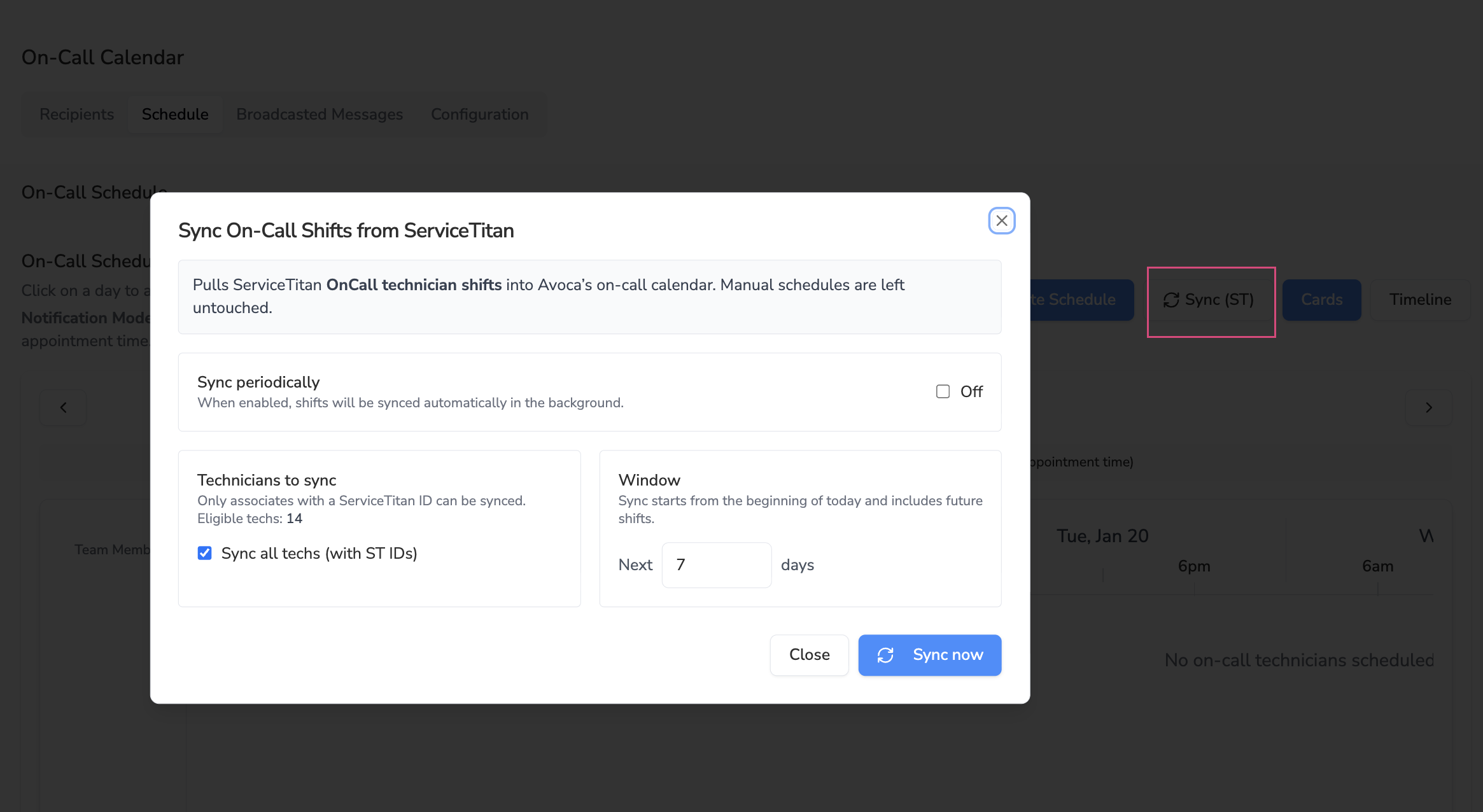1483x812 pixels.
Task: Click the Next days number field
Action: click(x=716, y=564)
